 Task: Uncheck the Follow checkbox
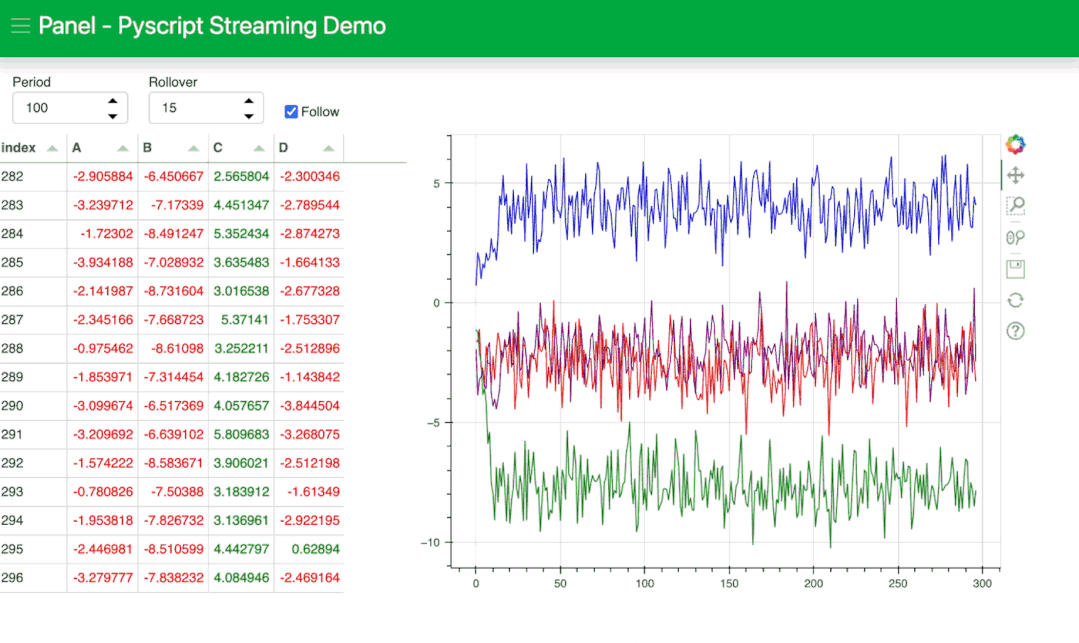291,112
